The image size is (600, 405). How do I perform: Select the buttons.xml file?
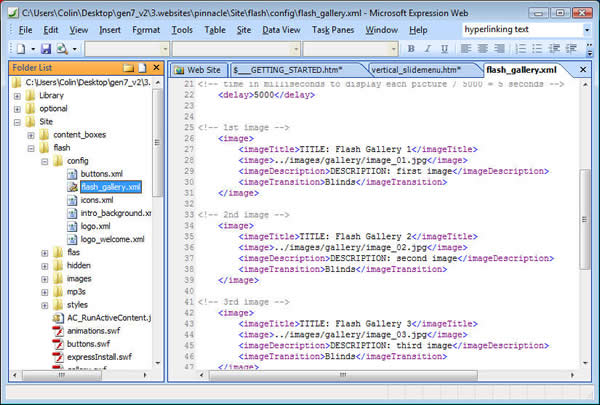pos(101,173)
